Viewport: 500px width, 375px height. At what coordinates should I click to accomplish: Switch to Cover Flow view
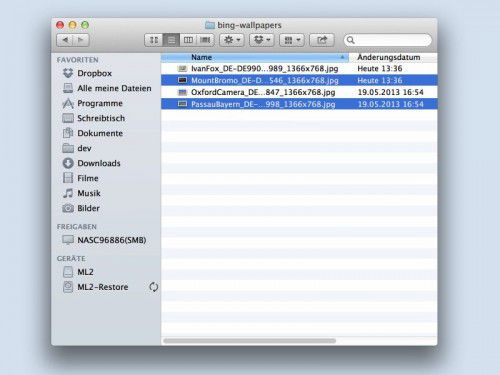point(205,40)
